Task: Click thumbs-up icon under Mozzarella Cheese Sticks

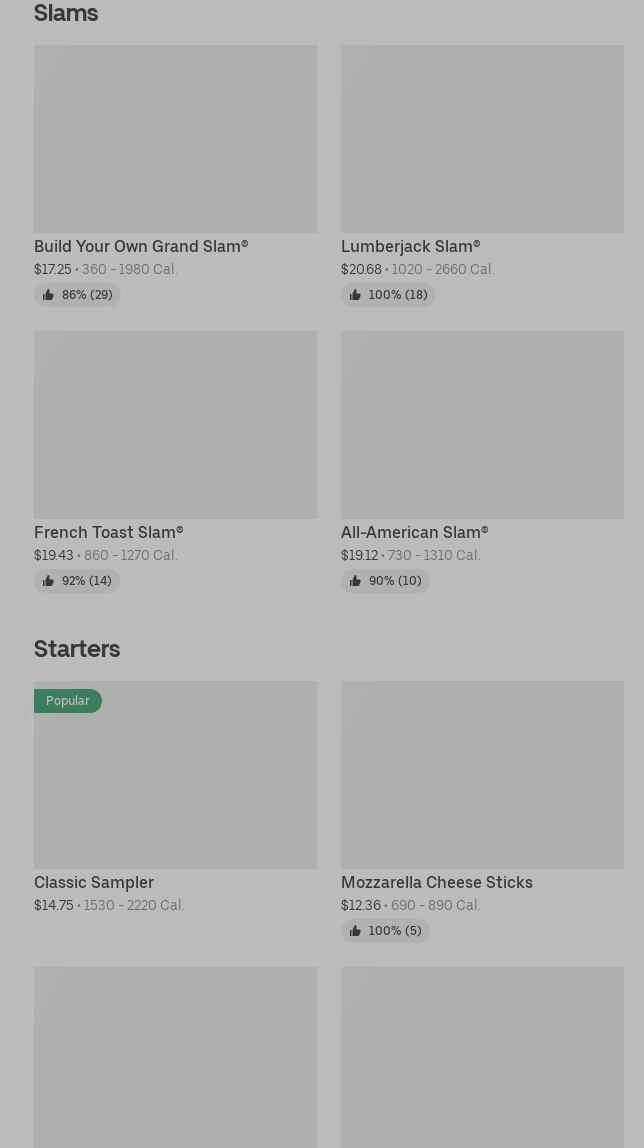Action: click(355, 931)
